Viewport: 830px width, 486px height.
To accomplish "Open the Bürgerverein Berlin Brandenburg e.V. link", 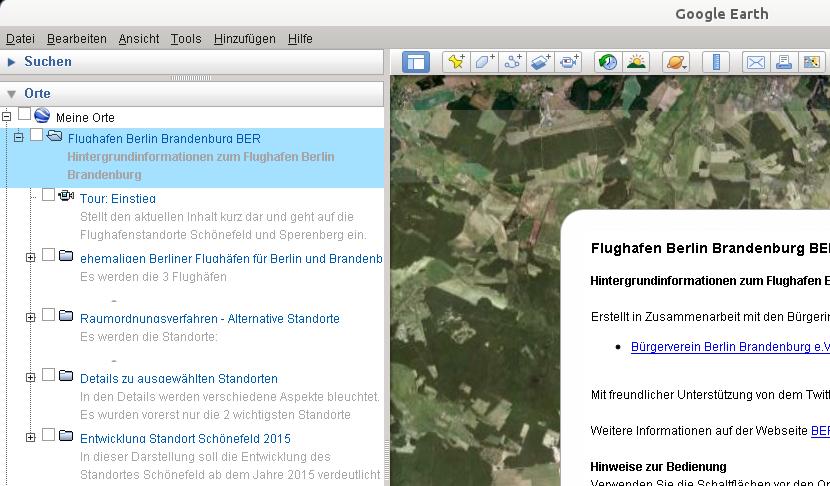I will click(x=730, y=347).
